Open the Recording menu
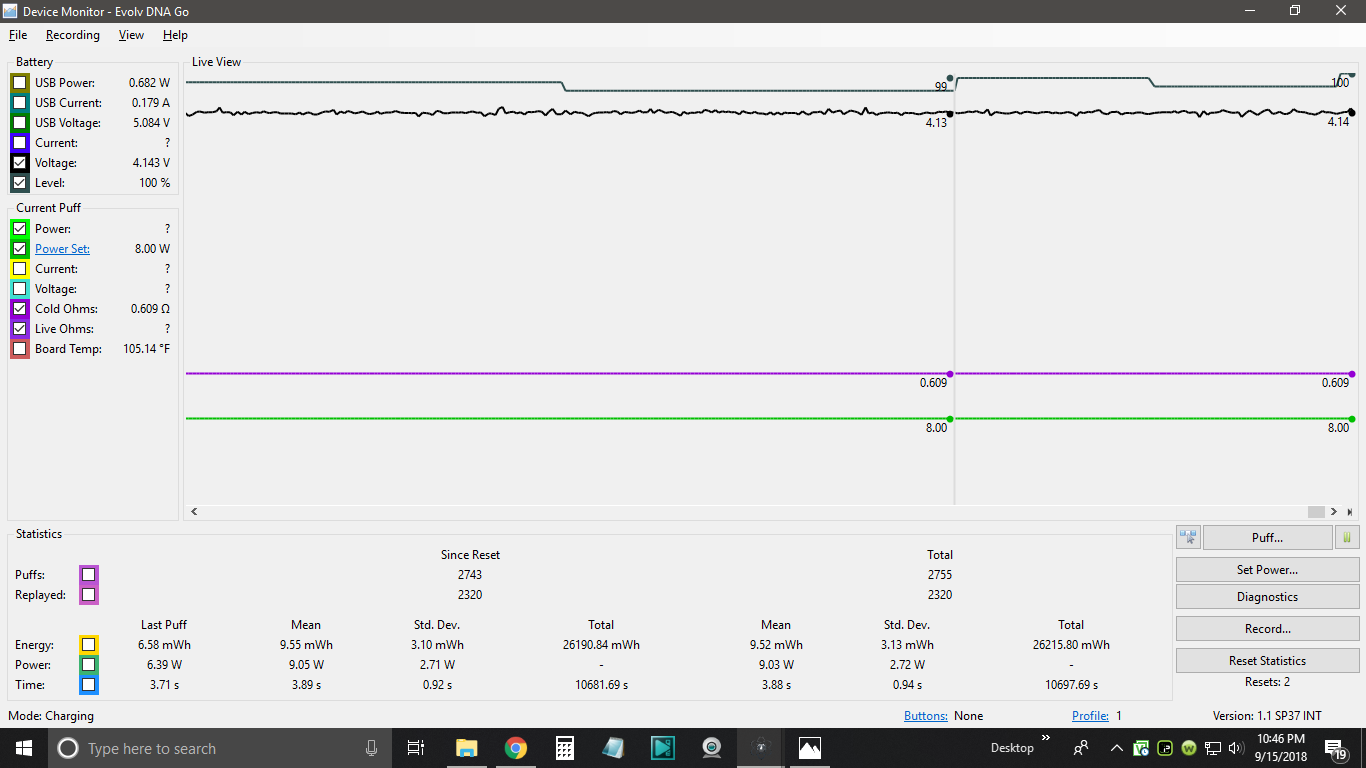 pyautogui.click(x=73, y=35)
